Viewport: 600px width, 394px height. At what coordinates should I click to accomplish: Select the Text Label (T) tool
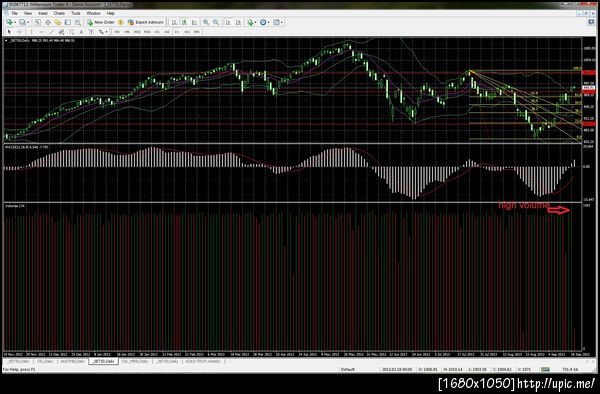click(91, 32)
